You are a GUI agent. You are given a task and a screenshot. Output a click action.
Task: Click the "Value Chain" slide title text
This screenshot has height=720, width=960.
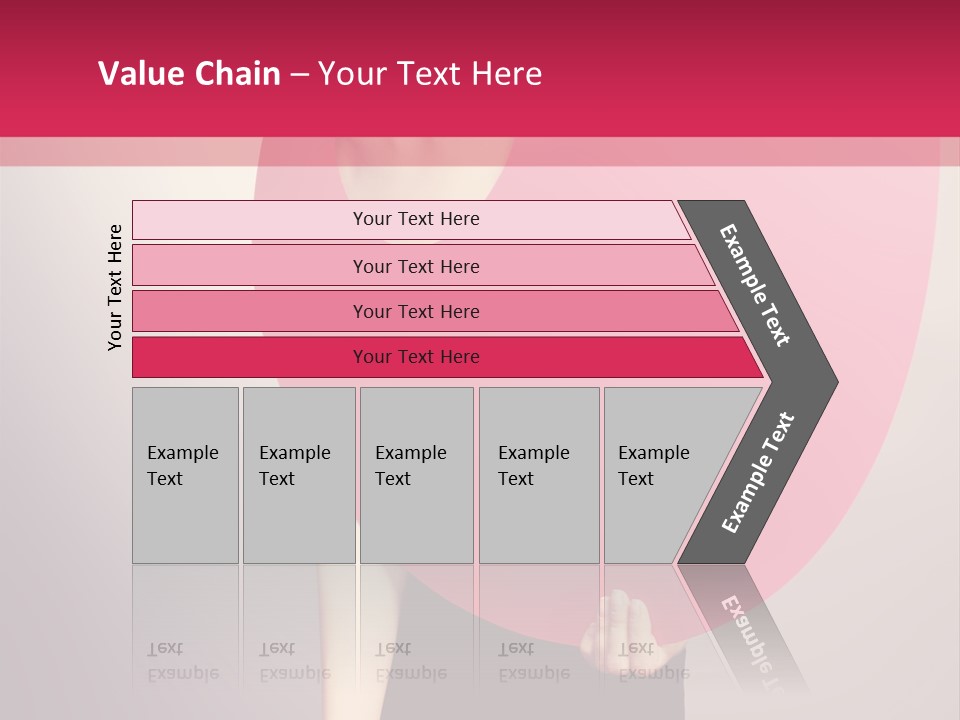pos(189,74)
